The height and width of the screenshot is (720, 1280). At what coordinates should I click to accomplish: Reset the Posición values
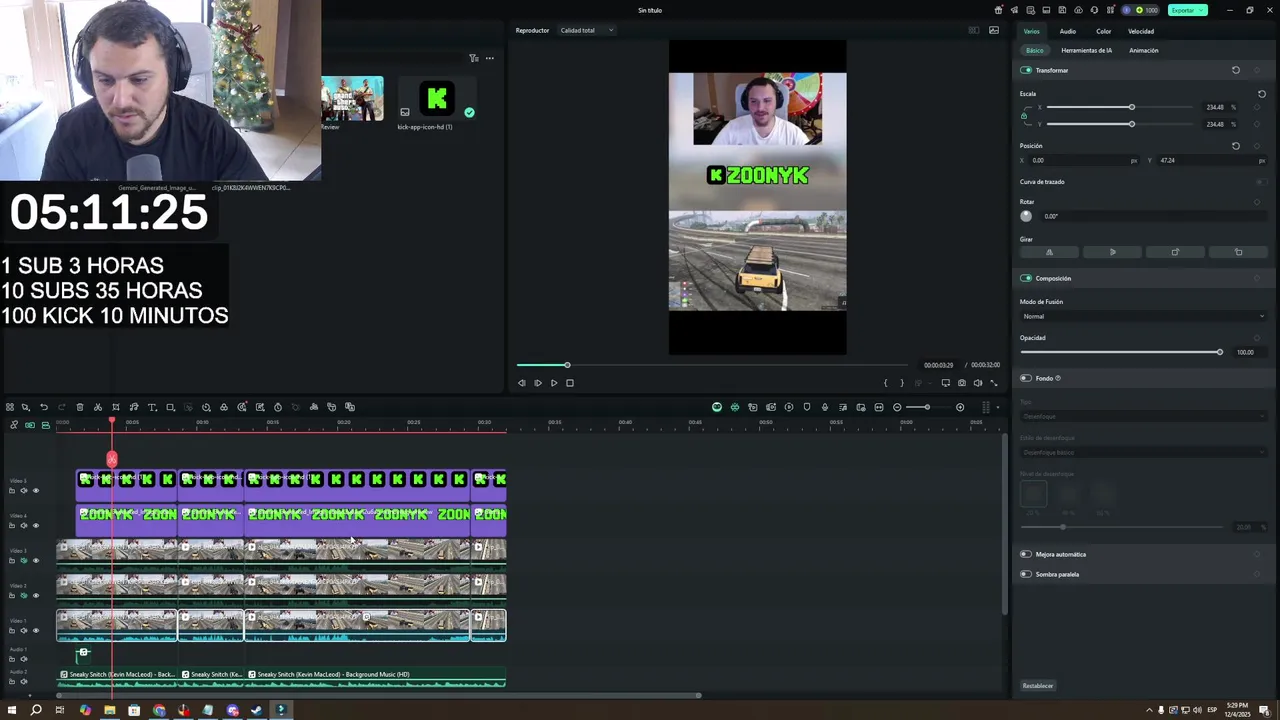tap(1236, 146)
